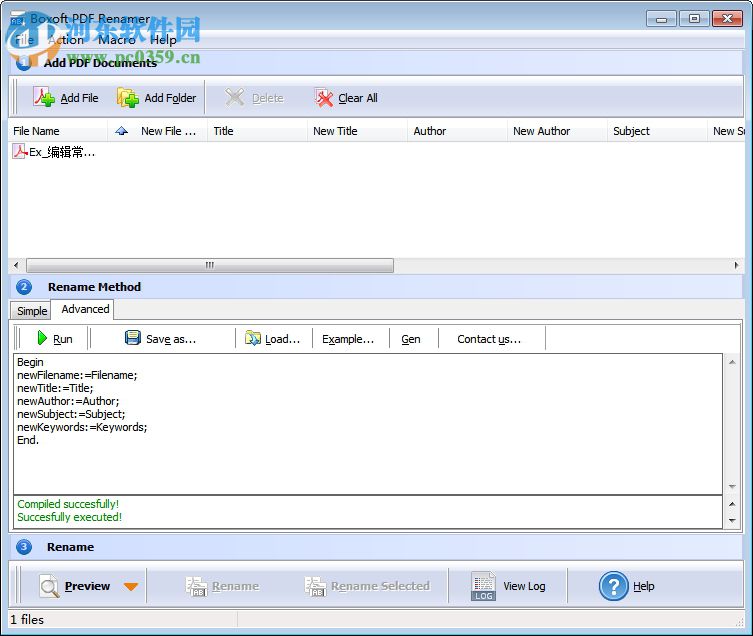Click the Subject column header
Screen dimensions: 753x636
(x=657, y=131)
